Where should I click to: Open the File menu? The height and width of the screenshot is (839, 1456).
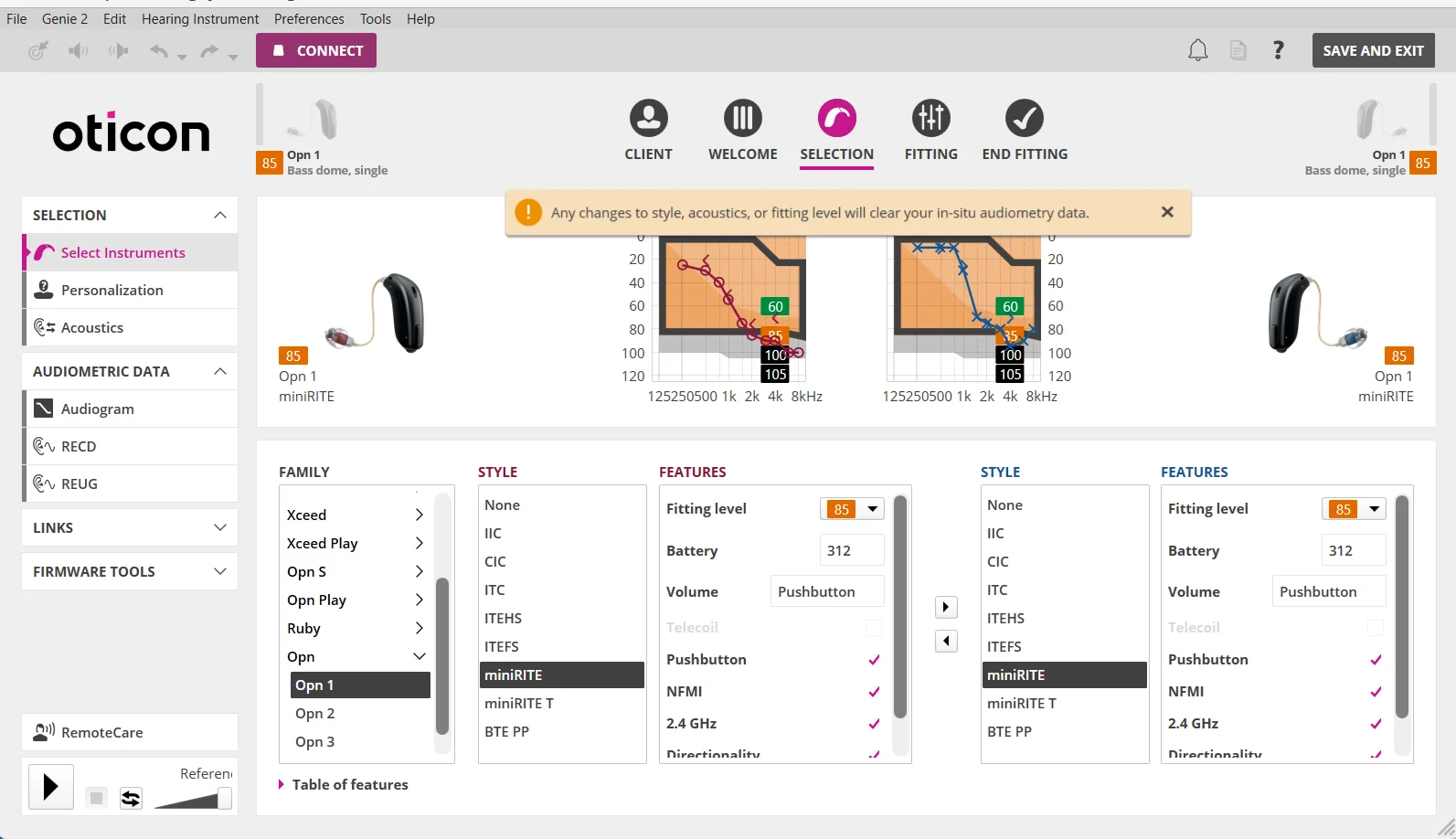point(16,18)
